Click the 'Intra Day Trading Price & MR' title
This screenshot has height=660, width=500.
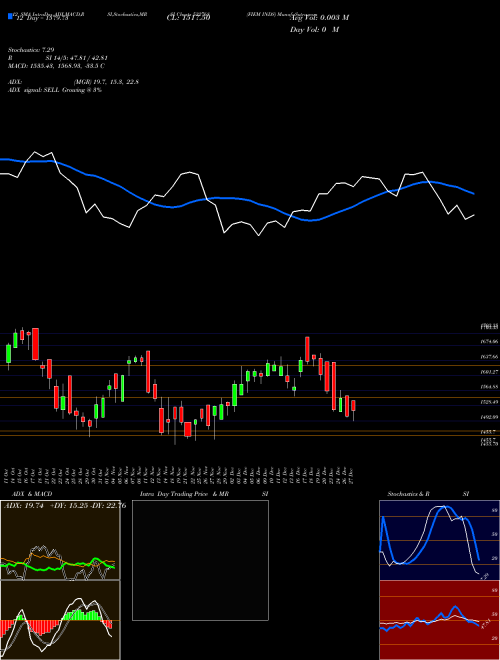184,494
